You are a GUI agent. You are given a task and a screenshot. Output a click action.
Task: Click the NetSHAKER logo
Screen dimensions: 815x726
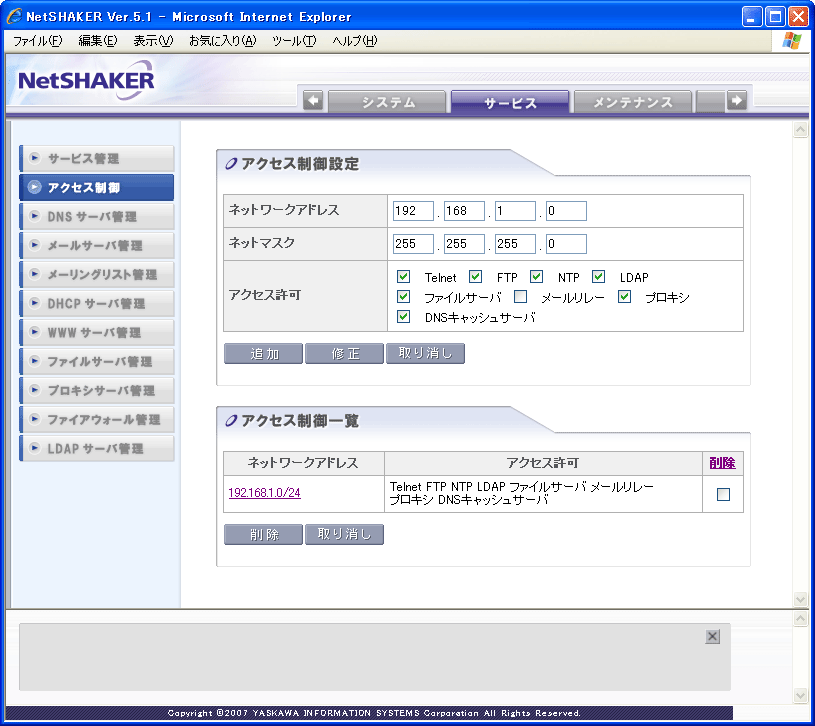(x=86, y=81)
